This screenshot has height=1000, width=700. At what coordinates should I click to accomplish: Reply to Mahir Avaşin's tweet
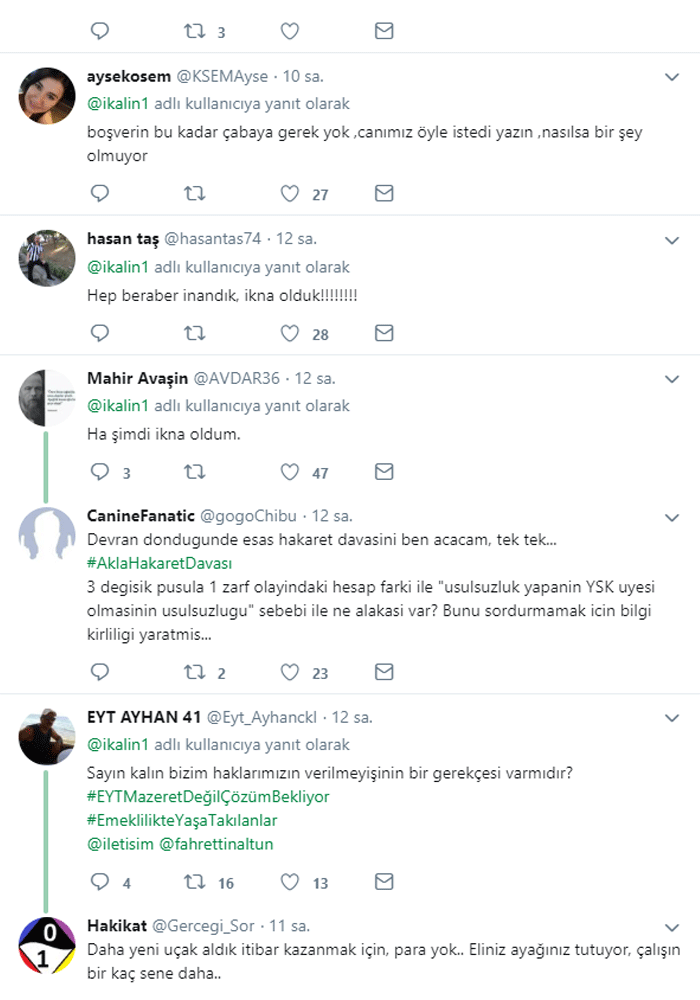click(99, 471)
